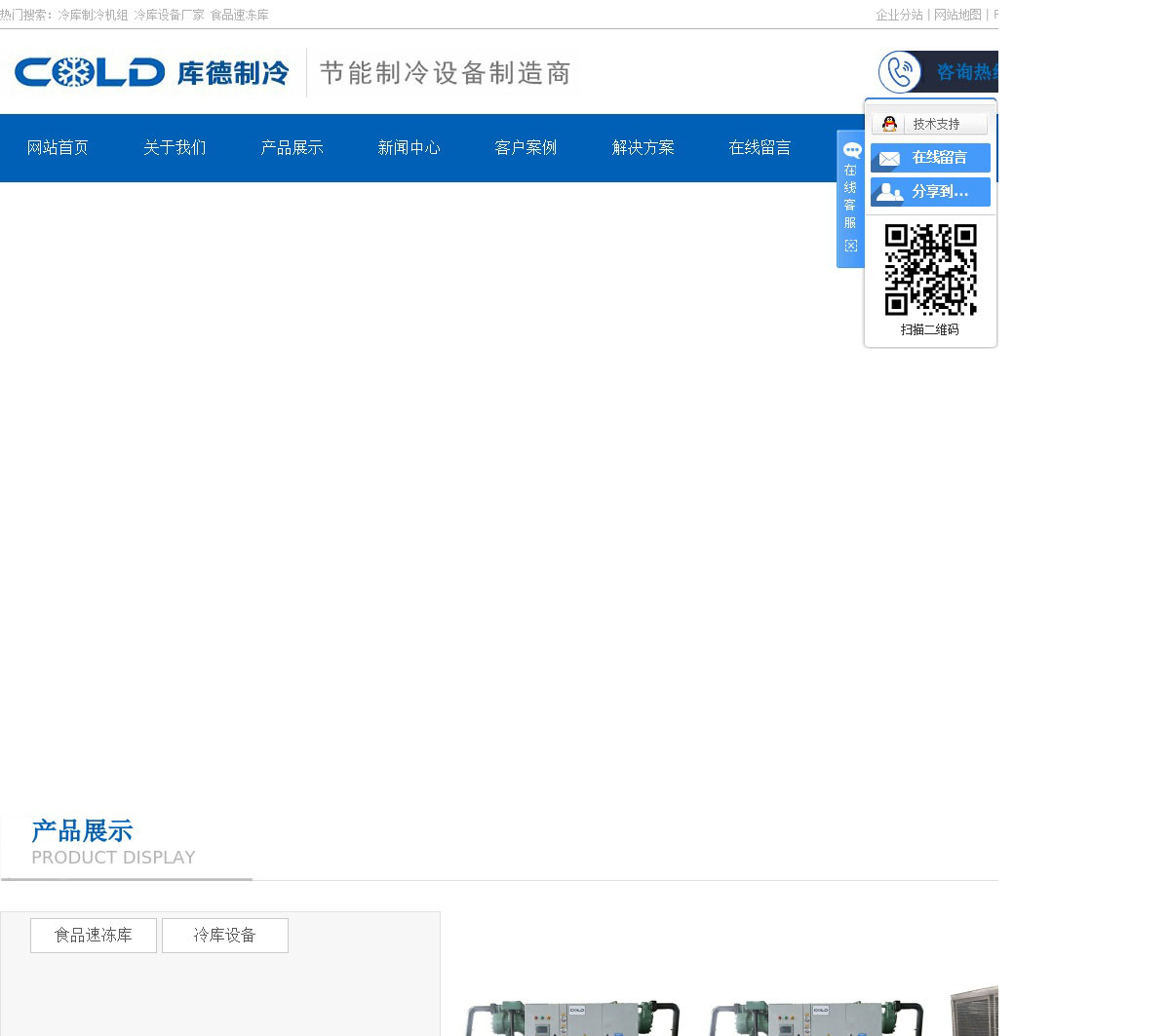The width and height of the screenshot is (1170, 1036).
Task: Click the 扫描二维码 caption
Action: (930, 329)
